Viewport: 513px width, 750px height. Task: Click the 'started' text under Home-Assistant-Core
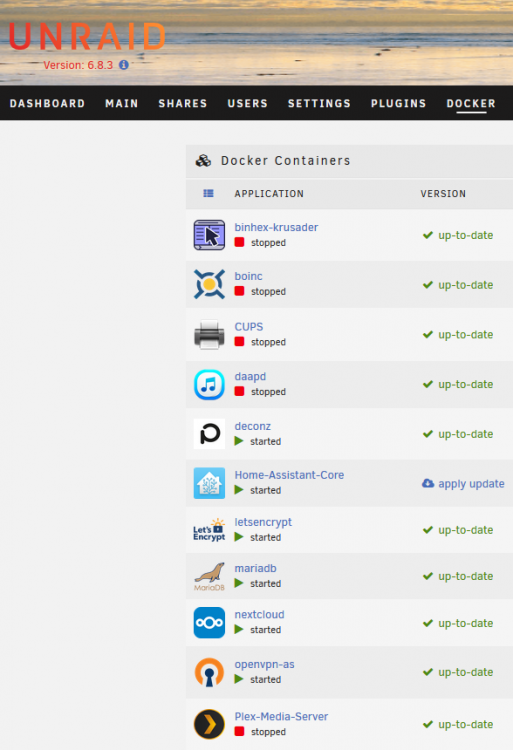[x=265, y=490]
